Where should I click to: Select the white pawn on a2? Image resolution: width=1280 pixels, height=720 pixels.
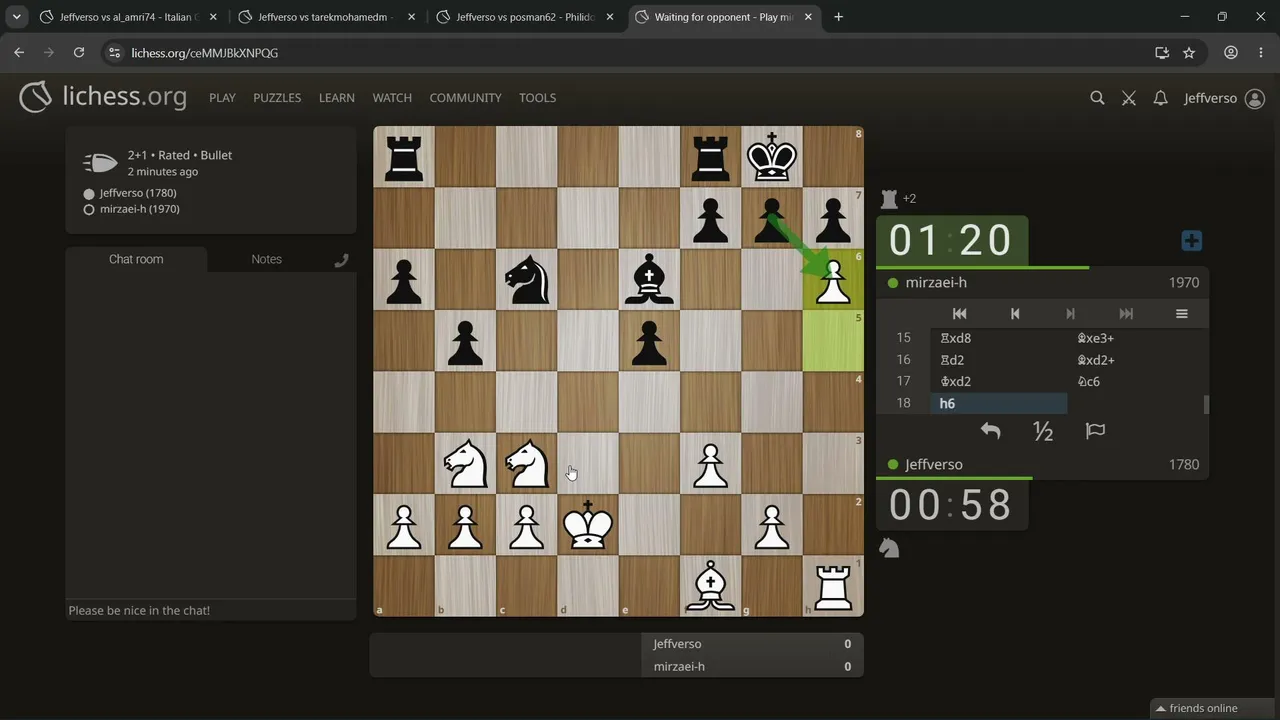pyautogui.click(x=404, y=525)
